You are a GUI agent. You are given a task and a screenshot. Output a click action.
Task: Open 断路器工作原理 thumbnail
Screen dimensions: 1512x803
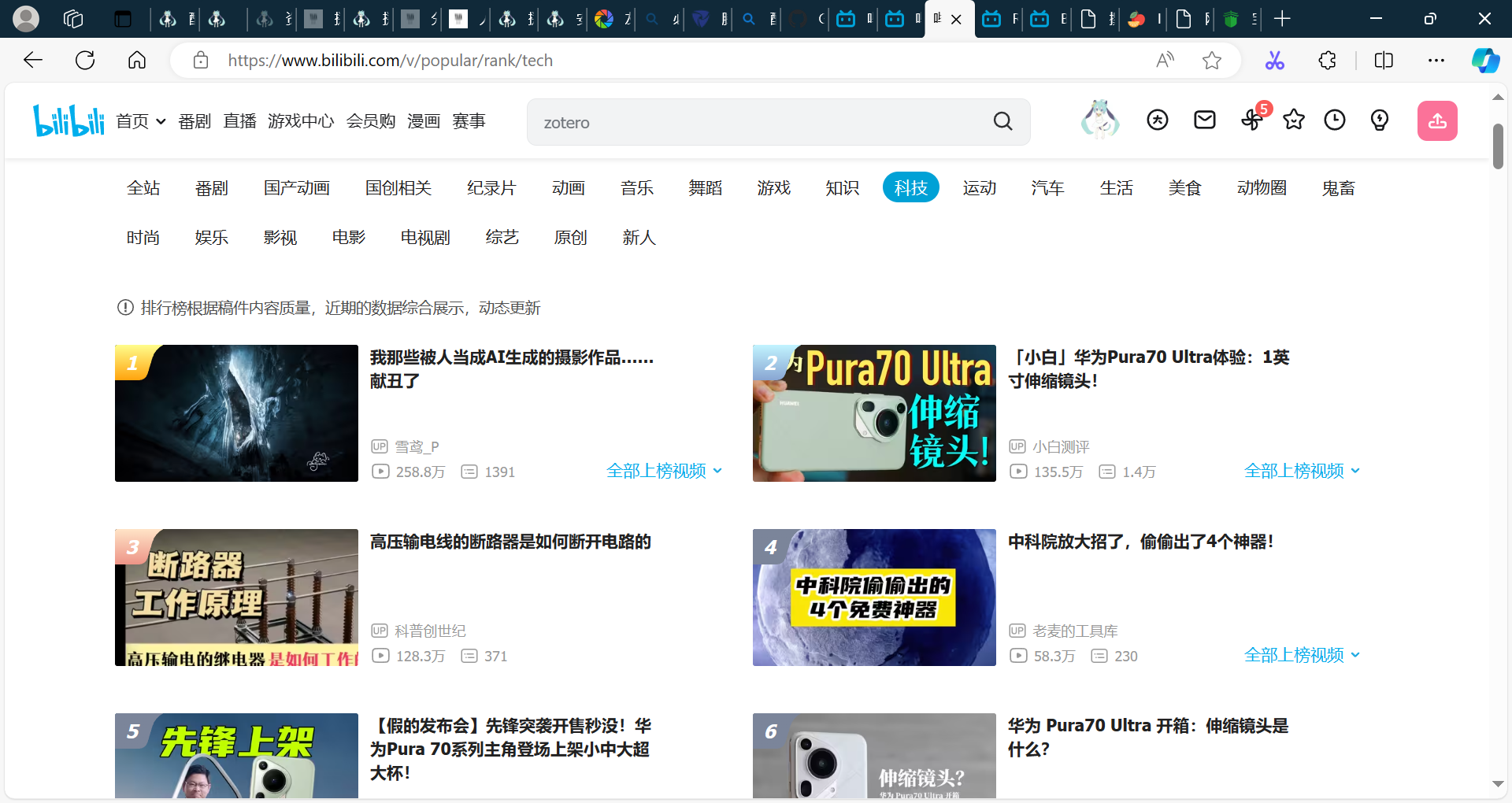click(236, 598)
